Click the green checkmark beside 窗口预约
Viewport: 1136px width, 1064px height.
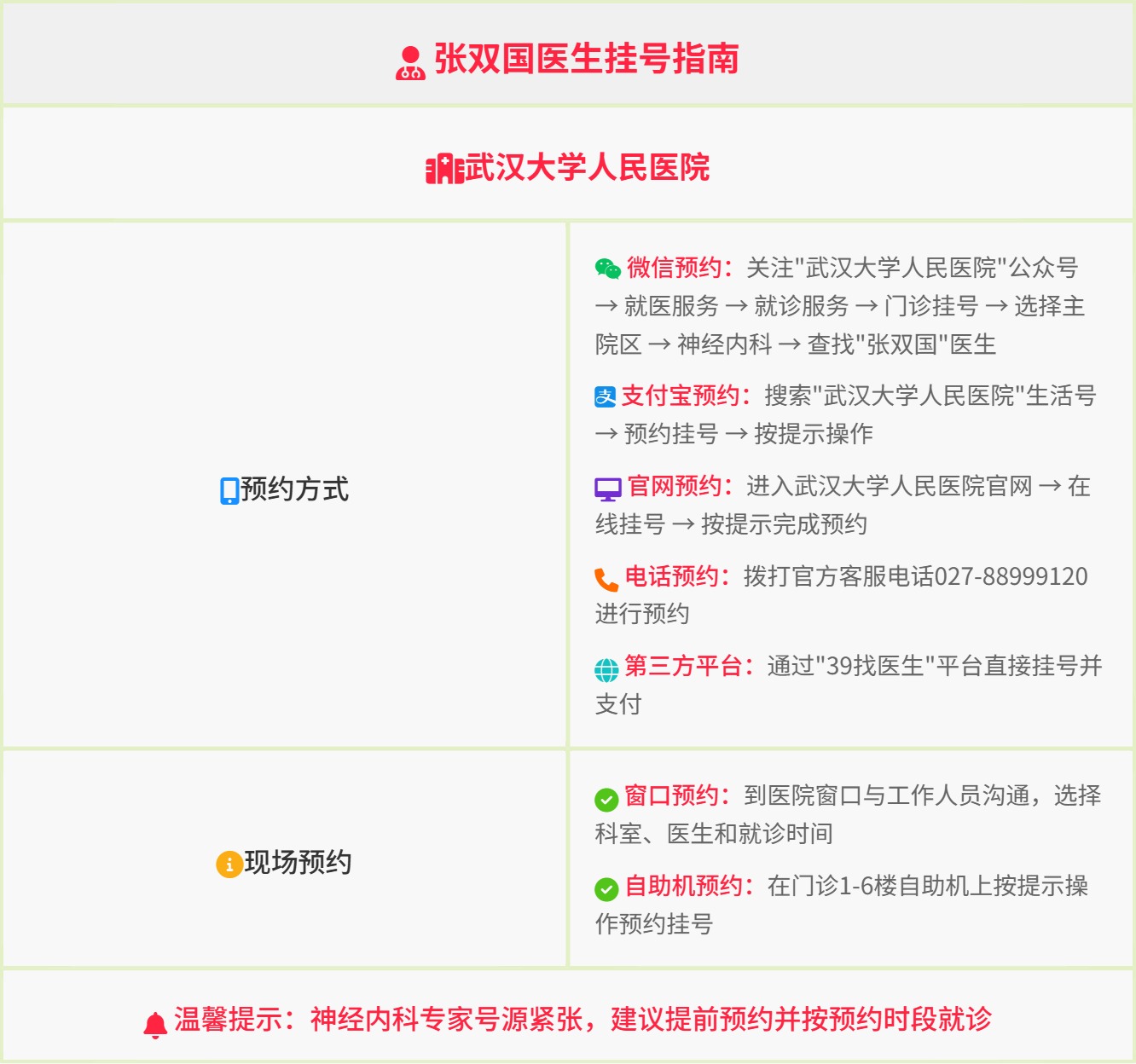(606, 800)
